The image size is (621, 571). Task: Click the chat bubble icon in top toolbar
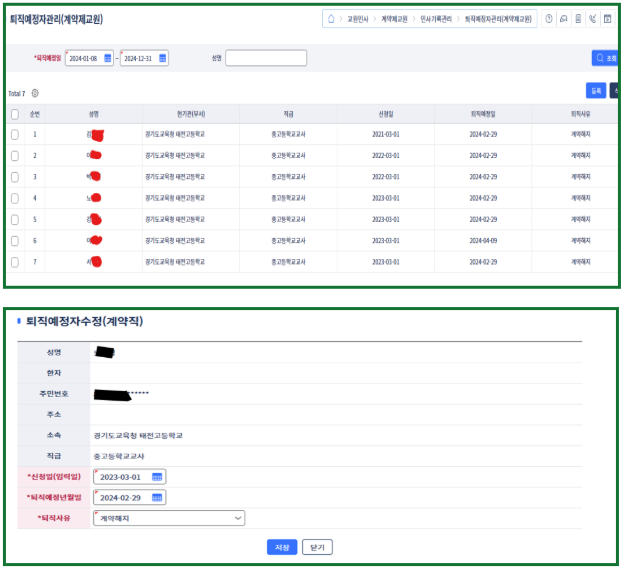coord(563,19)
